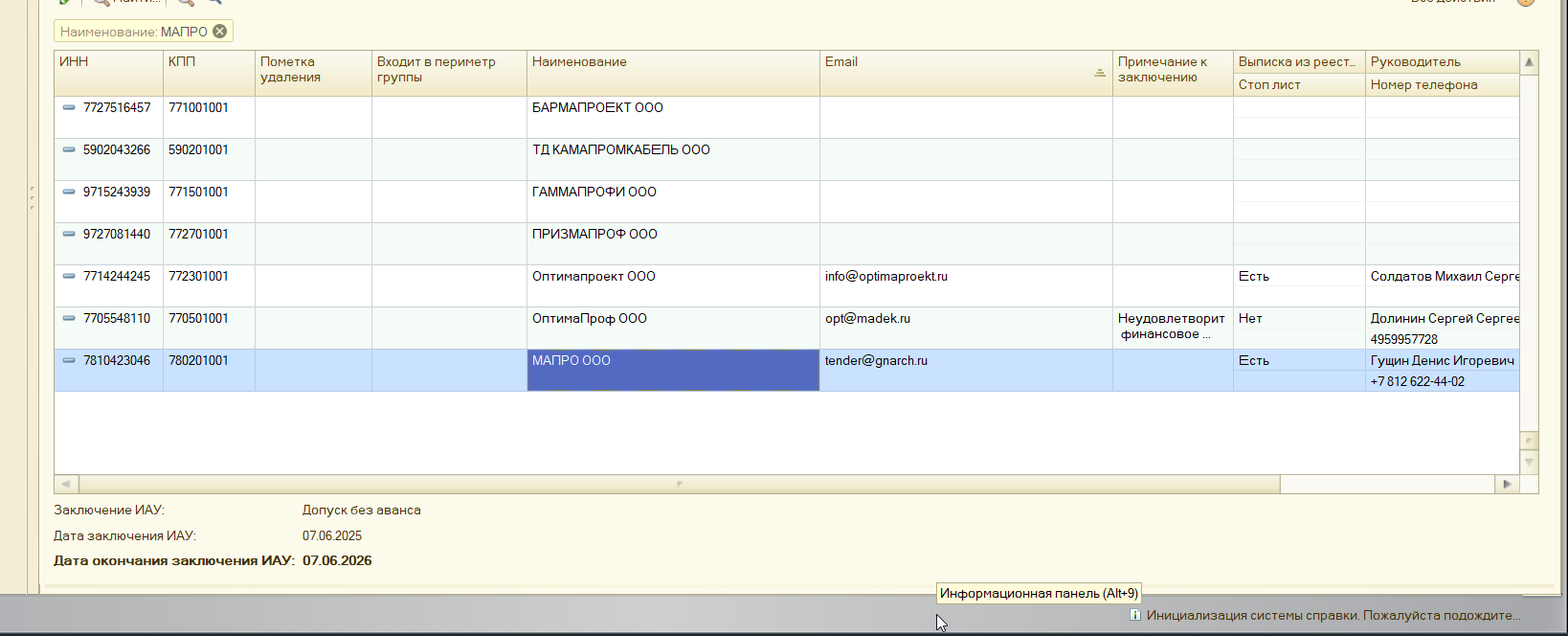Click the sort indicator in the Email header
This screenshot has width=1568, height=636.
point(1100,73)
